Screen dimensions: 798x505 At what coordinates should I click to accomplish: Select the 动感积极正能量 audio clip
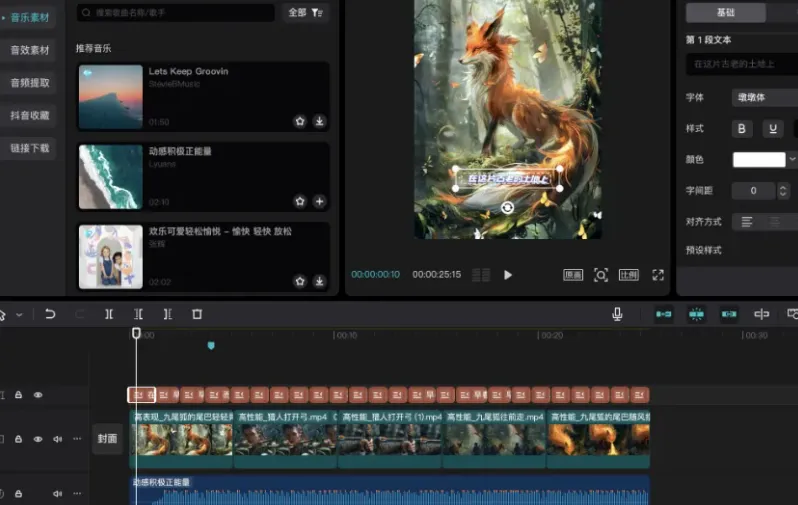390,491
